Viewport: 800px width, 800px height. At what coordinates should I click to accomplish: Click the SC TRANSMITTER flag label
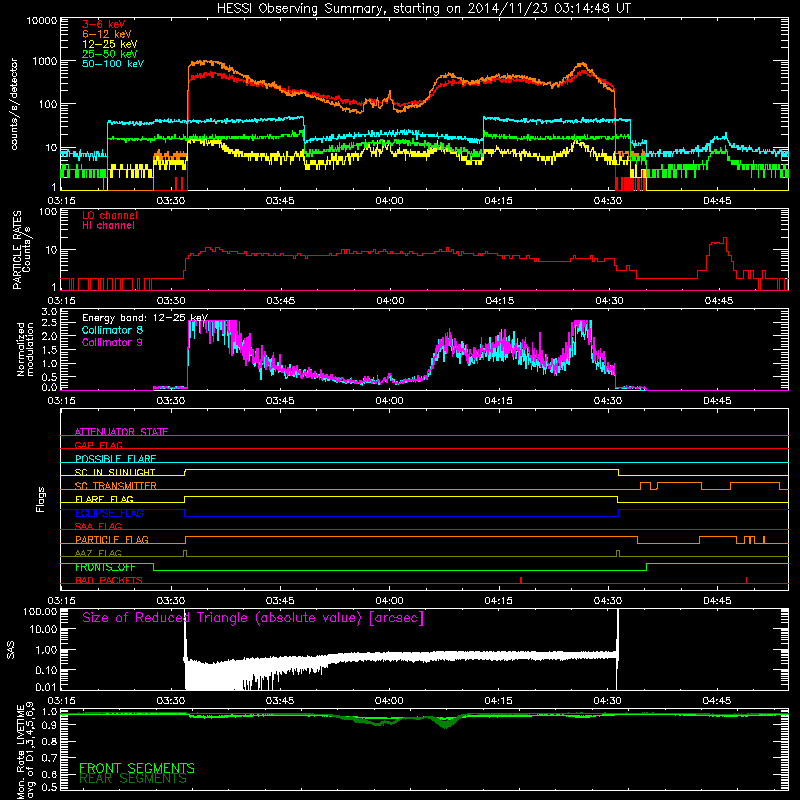(116, 486)
